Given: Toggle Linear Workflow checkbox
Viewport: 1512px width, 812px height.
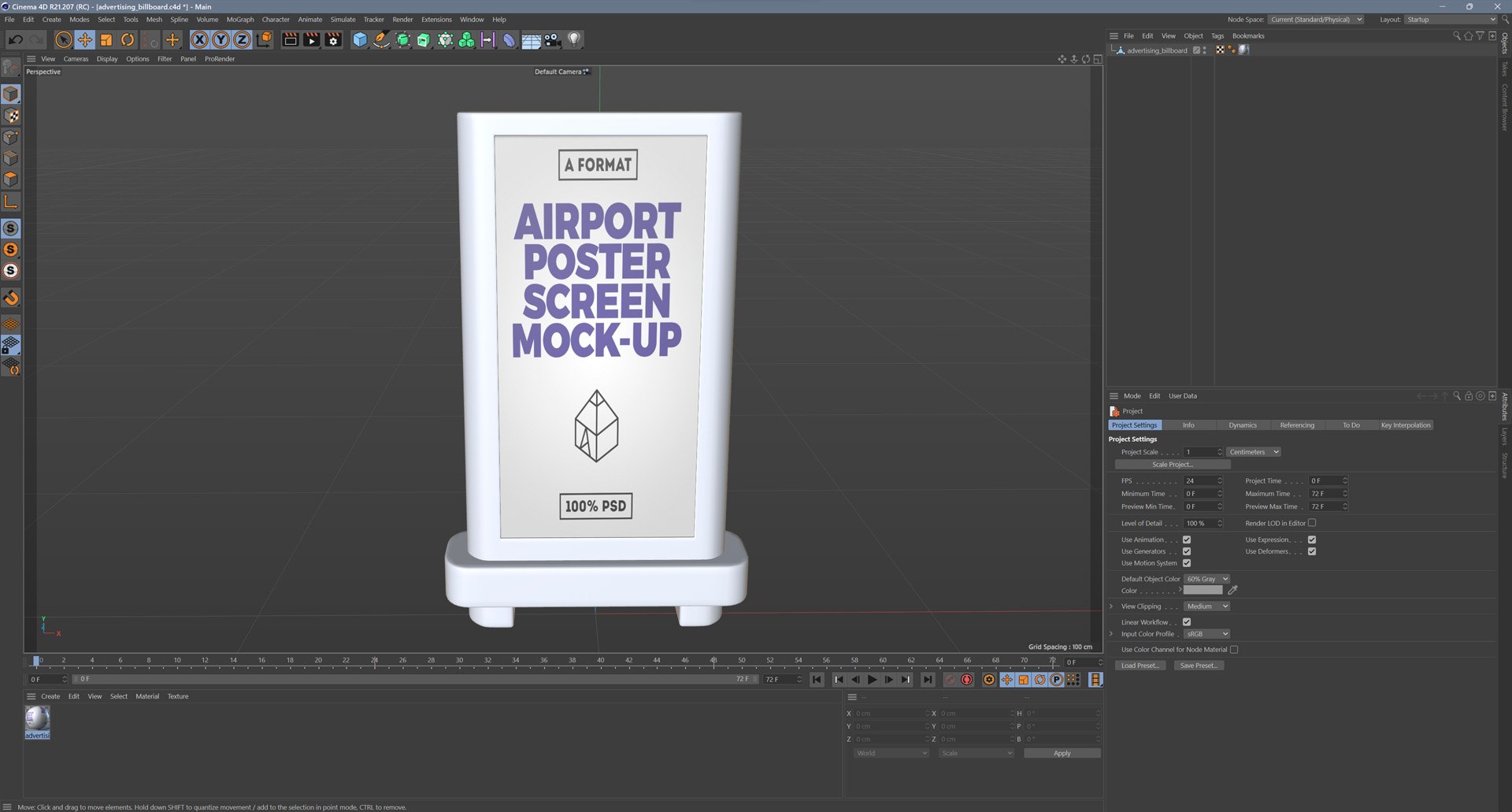Looking at the screenshot, I should [1187, 622].
